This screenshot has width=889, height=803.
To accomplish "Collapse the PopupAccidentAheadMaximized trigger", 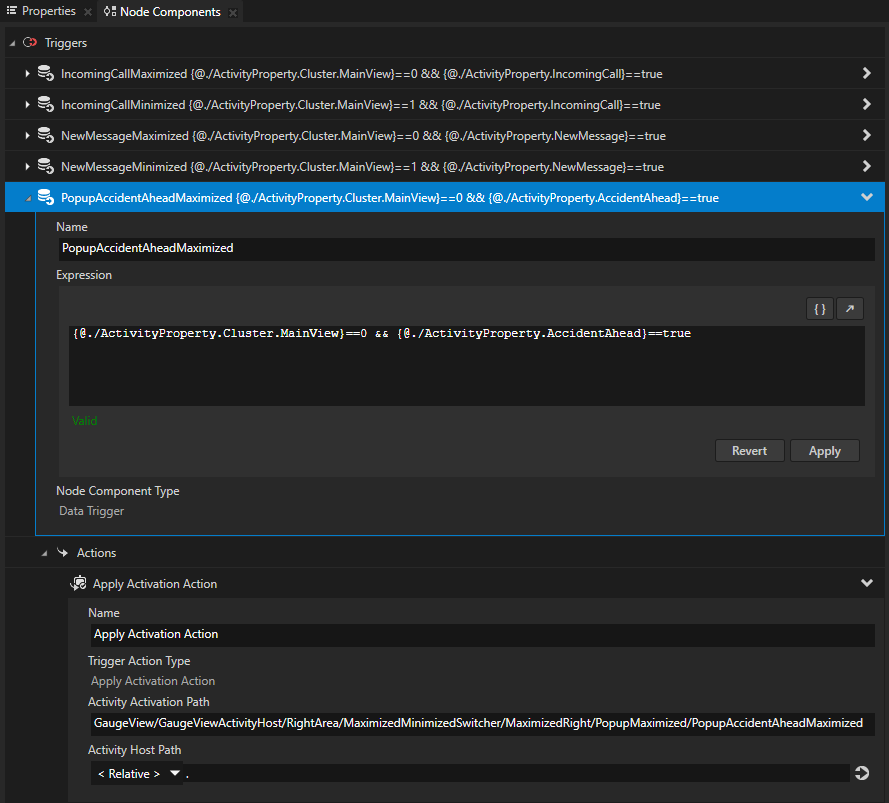I will tap(866, 197).
